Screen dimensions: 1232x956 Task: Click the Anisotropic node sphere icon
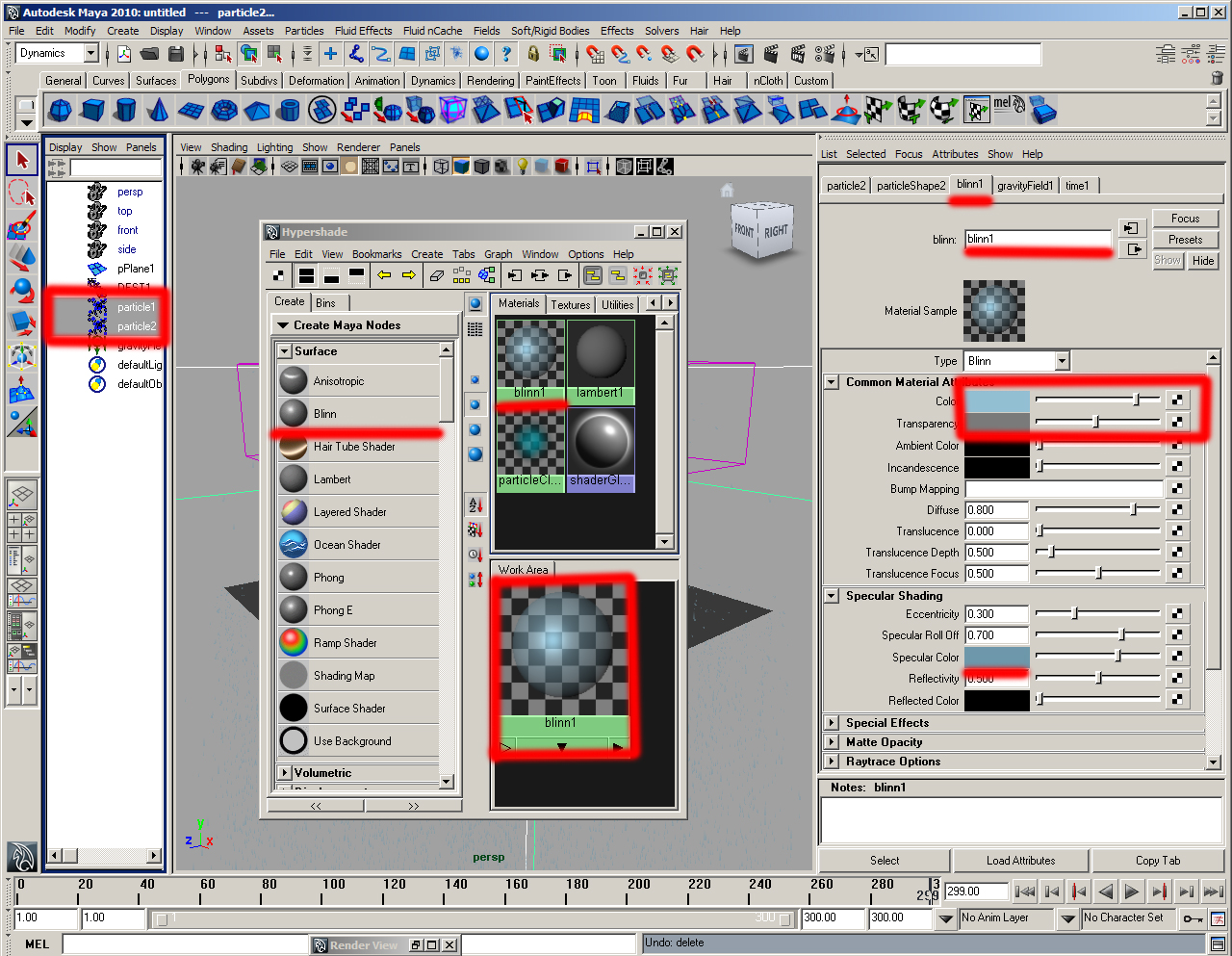pyautogui.click(x=294, y=380)
